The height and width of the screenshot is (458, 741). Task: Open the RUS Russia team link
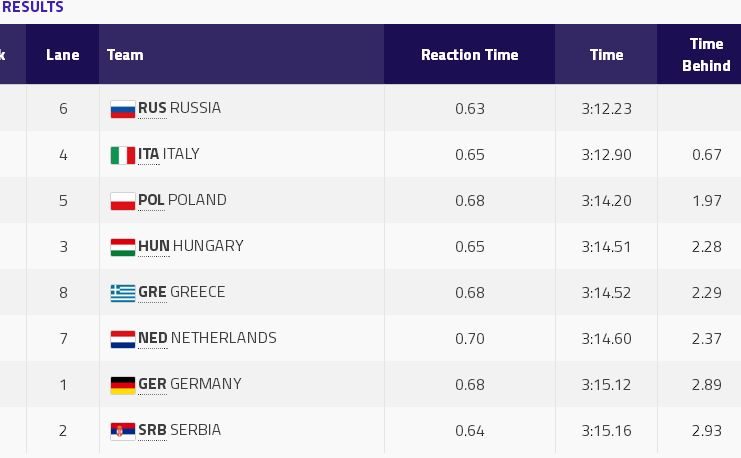tap(179, 108)
